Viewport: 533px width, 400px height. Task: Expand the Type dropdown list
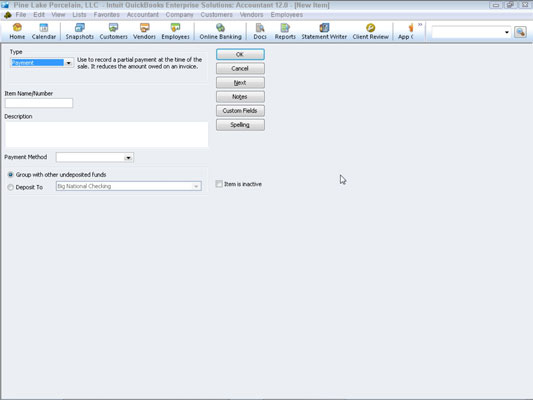[x=69, y=63]
